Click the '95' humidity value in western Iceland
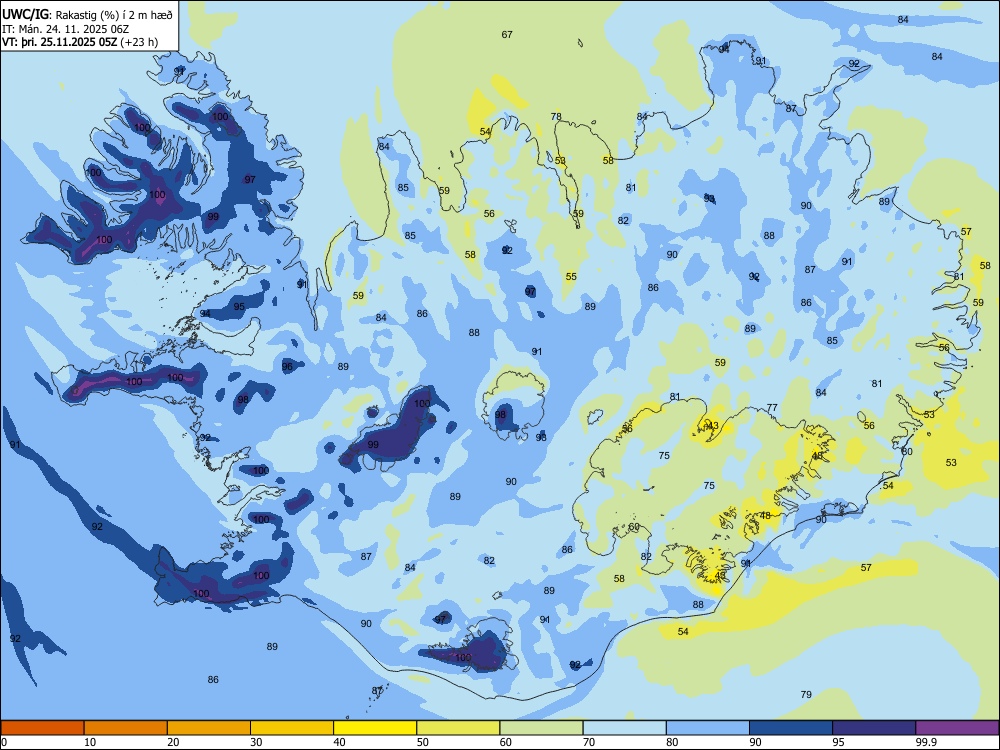The height and width of the screenshot is (750, 1000). [x=239, y=307]
